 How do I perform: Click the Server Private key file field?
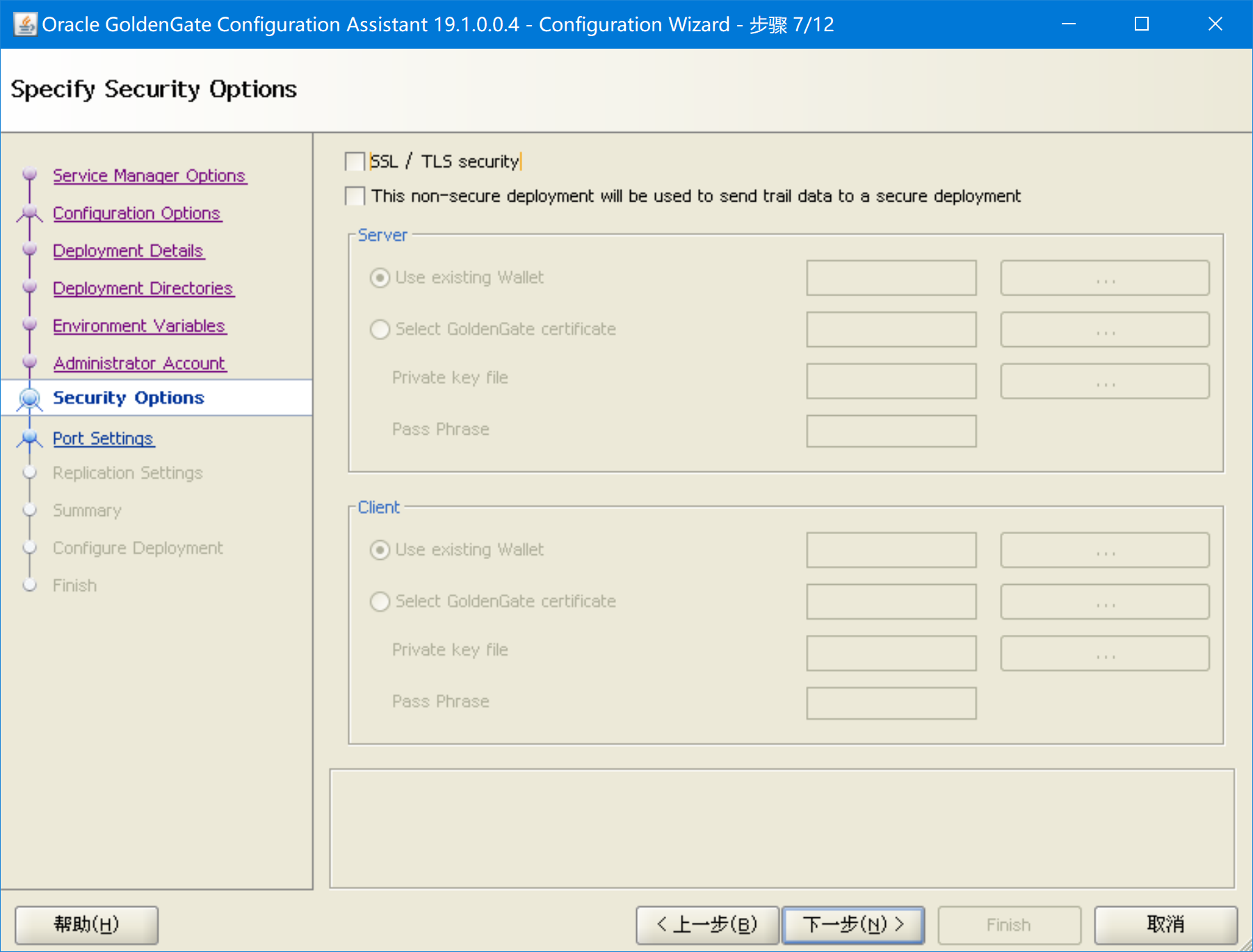891,380
